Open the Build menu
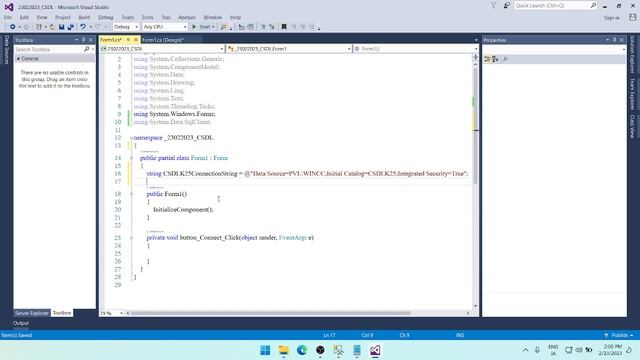 click(84, 18)
